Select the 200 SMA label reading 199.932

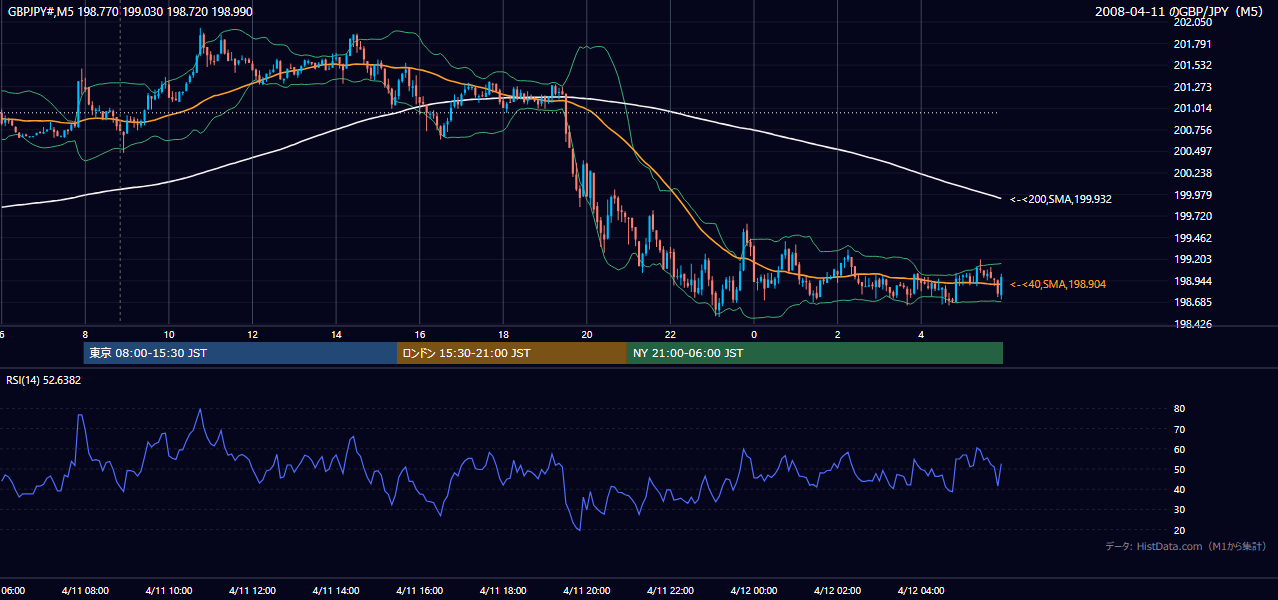[x=1061, y=199]
